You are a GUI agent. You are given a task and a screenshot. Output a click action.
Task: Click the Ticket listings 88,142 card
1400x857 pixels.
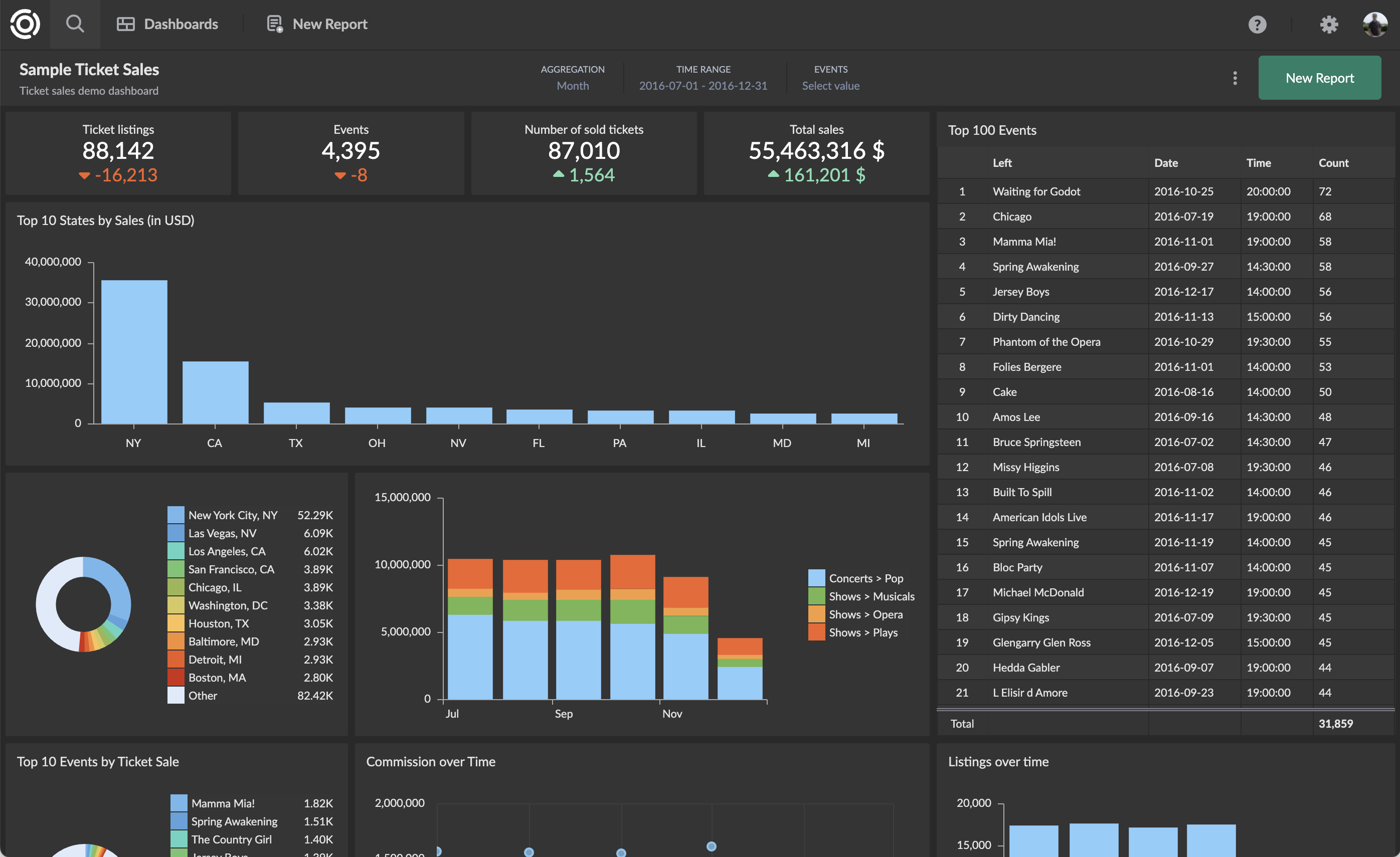(118, 153)
